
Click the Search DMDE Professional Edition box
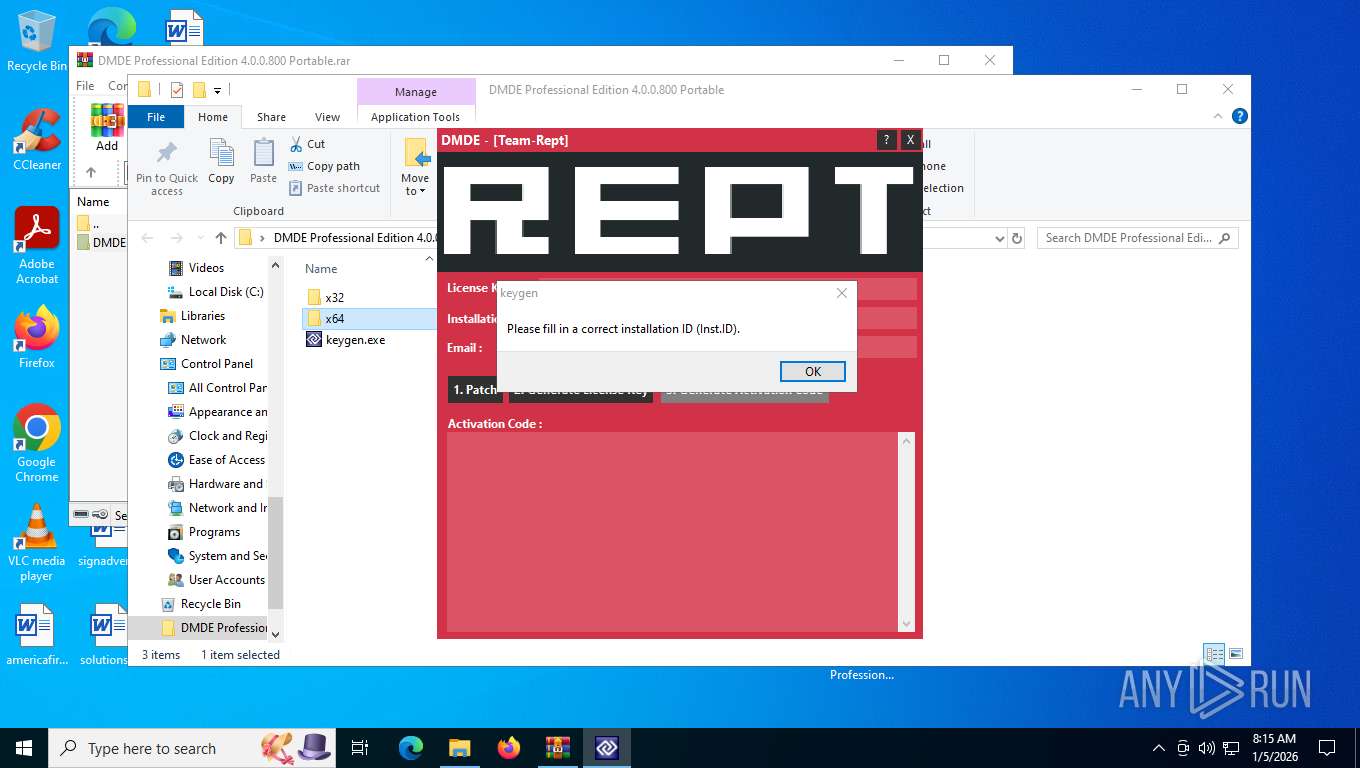(1137, 238)
